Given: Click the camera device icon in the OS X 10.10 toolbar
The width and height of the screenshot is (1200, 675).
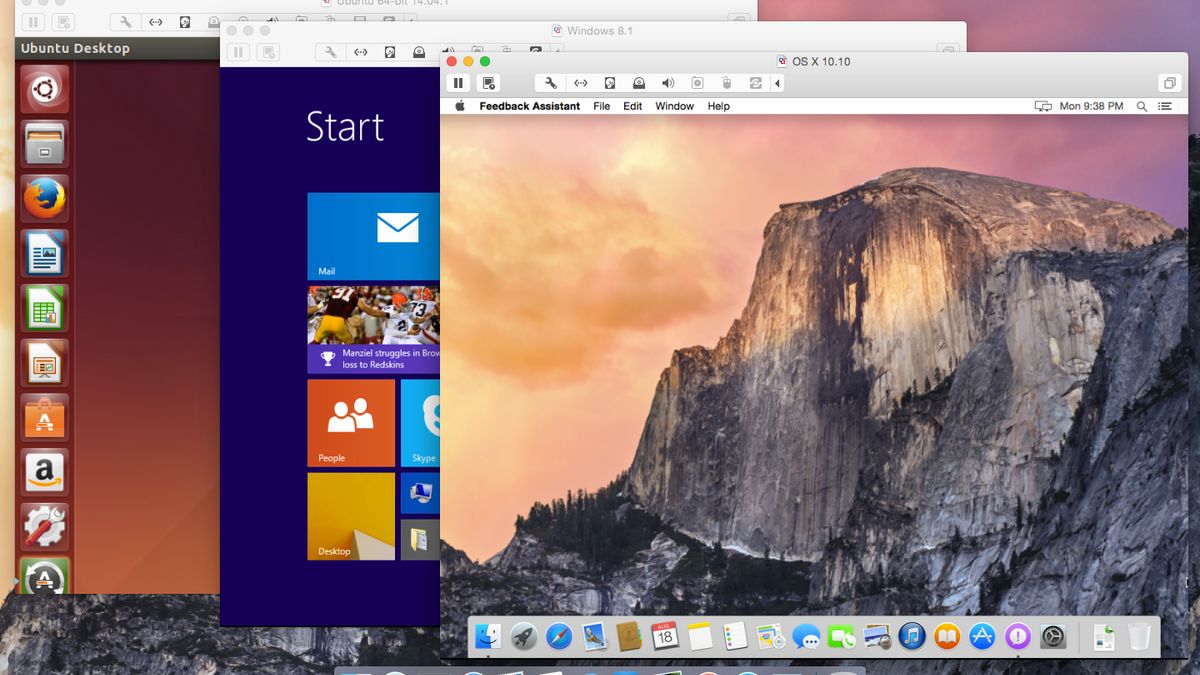Looking at the screenshot, I should (x=697, y=83).
